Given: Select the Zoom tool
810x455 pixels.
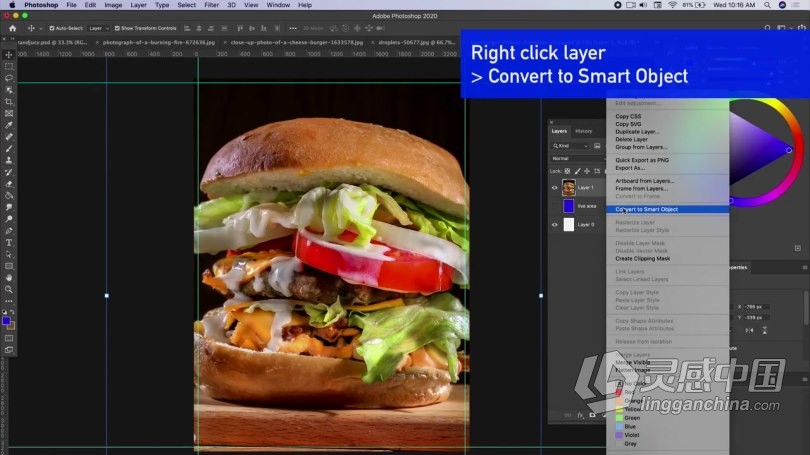Looking at the screenshot, I should (9, 289).
